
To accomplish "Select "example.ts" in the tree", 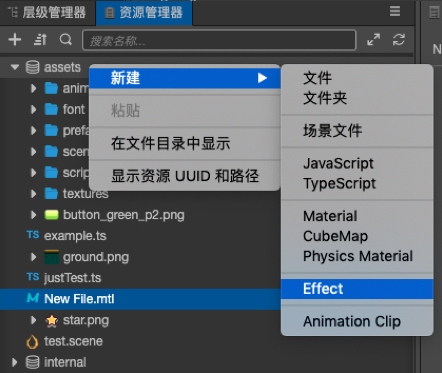I will point(75,236).
